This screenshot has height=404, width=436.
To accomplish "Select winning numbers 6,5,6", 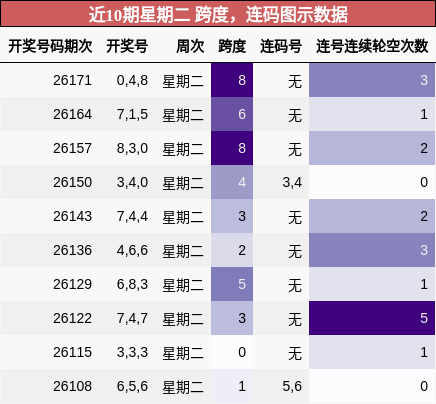I will tap(132, 386).
